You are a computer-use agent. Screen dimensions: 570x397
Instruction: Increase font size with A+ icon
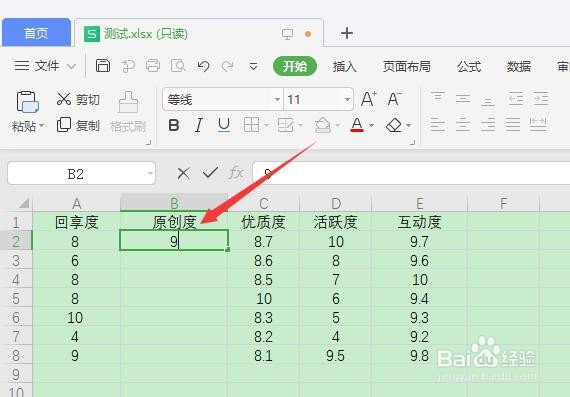click(x=369, y=99)
